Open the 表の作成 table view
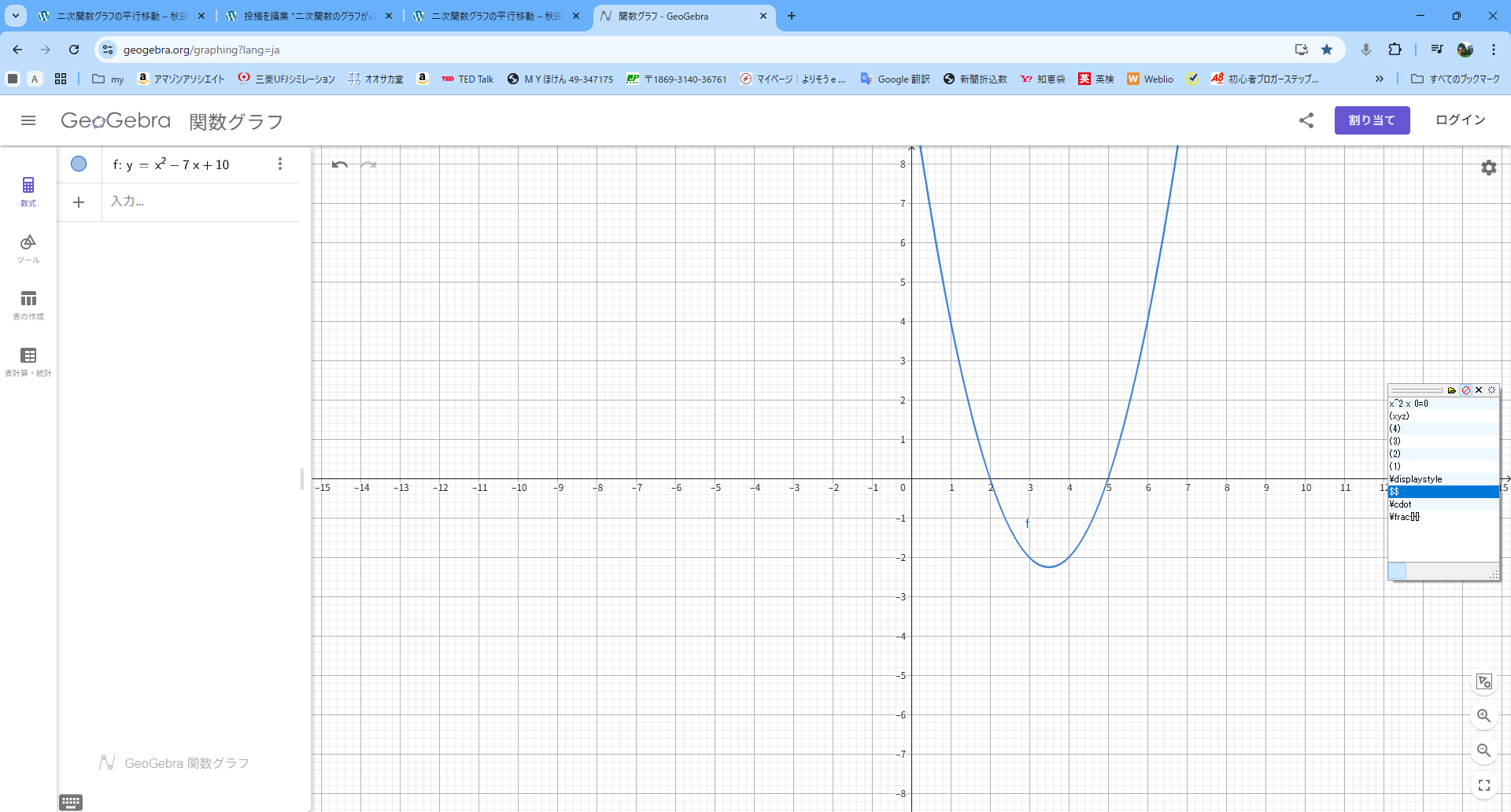The image size is (1511, 812). [x=28, y=304]
